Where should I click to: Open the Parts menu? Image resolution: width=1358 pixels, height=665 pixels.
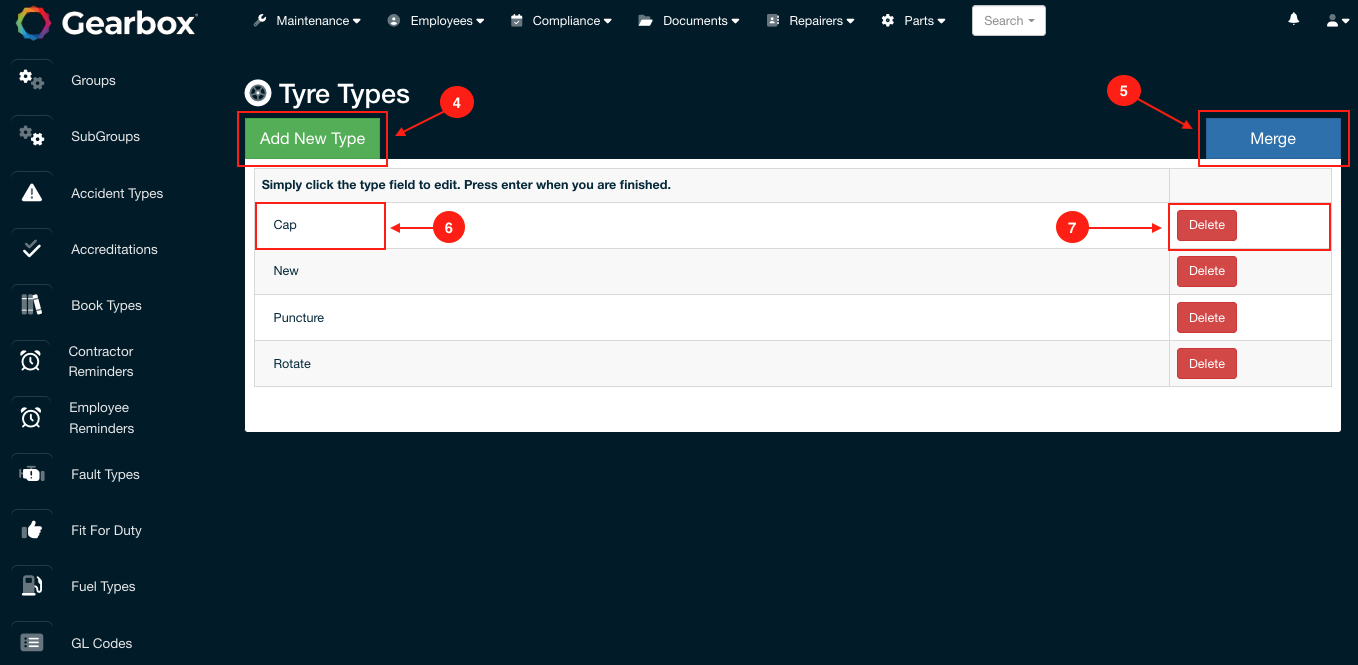[x=913, y=21]
